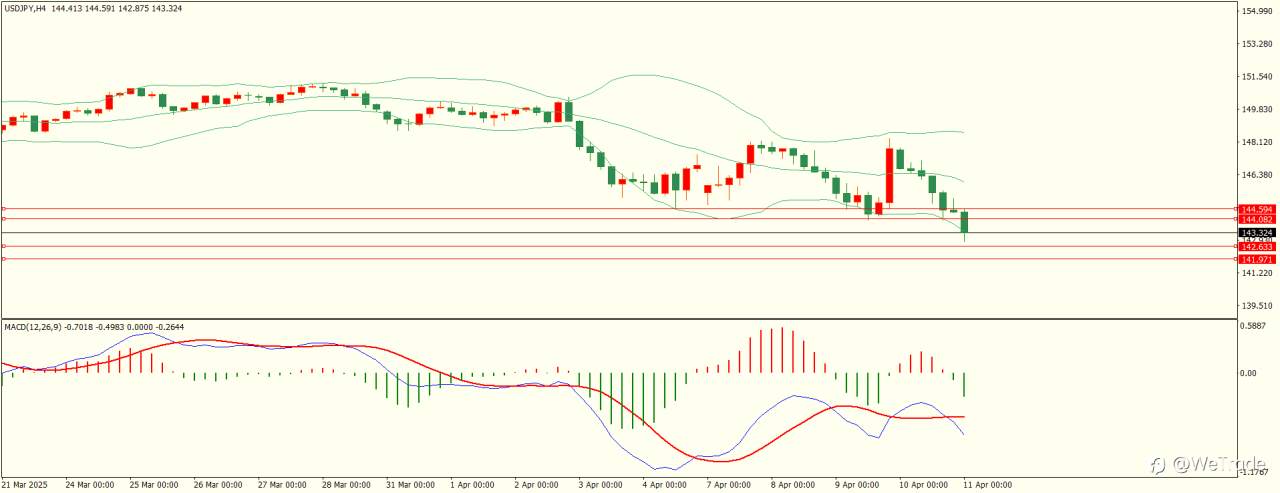Click the black 143.324 current price tag

[1255, 233]
